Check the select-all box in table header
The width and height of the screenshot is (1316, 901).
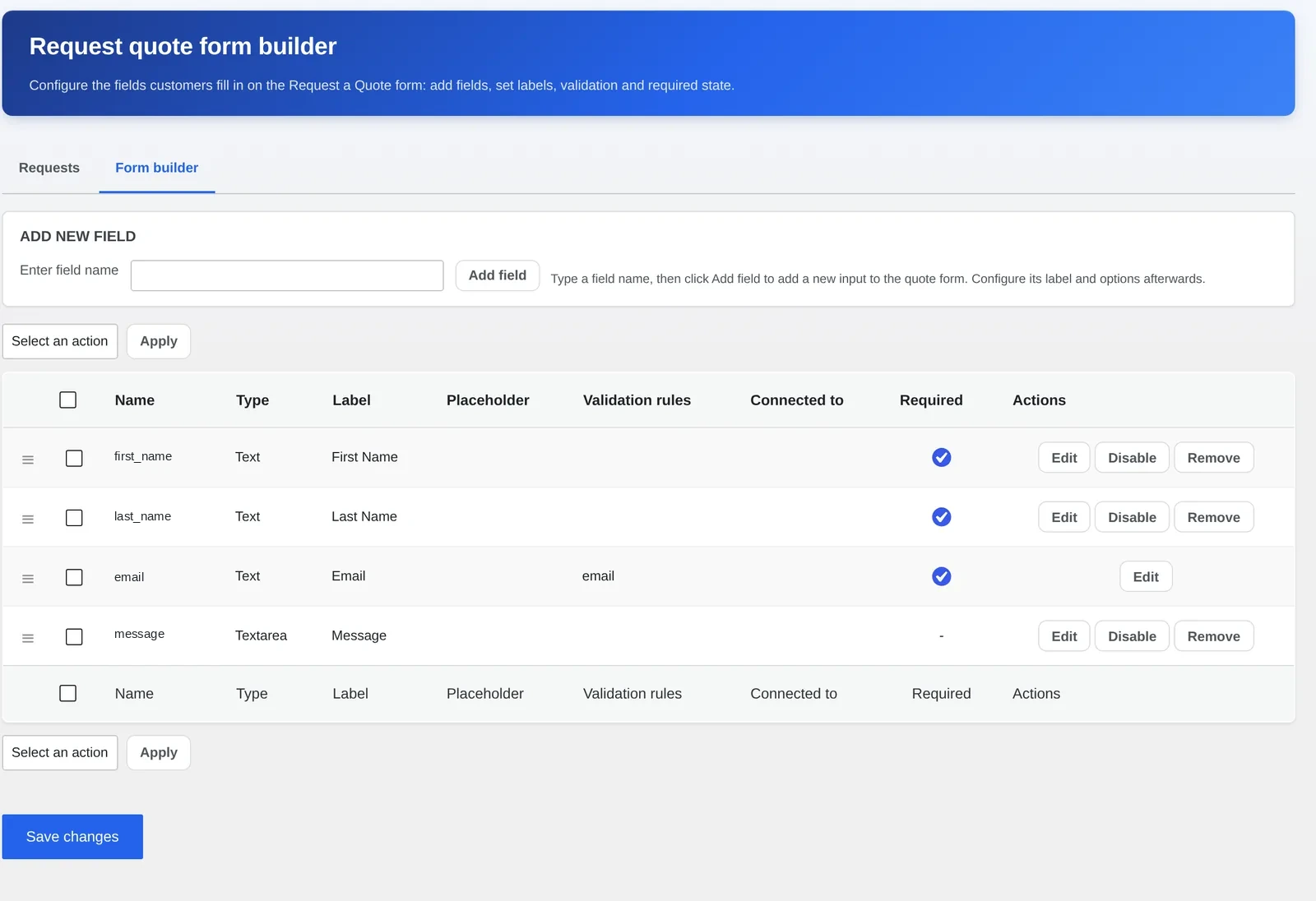pyautogui.click(x=68, y=400)
